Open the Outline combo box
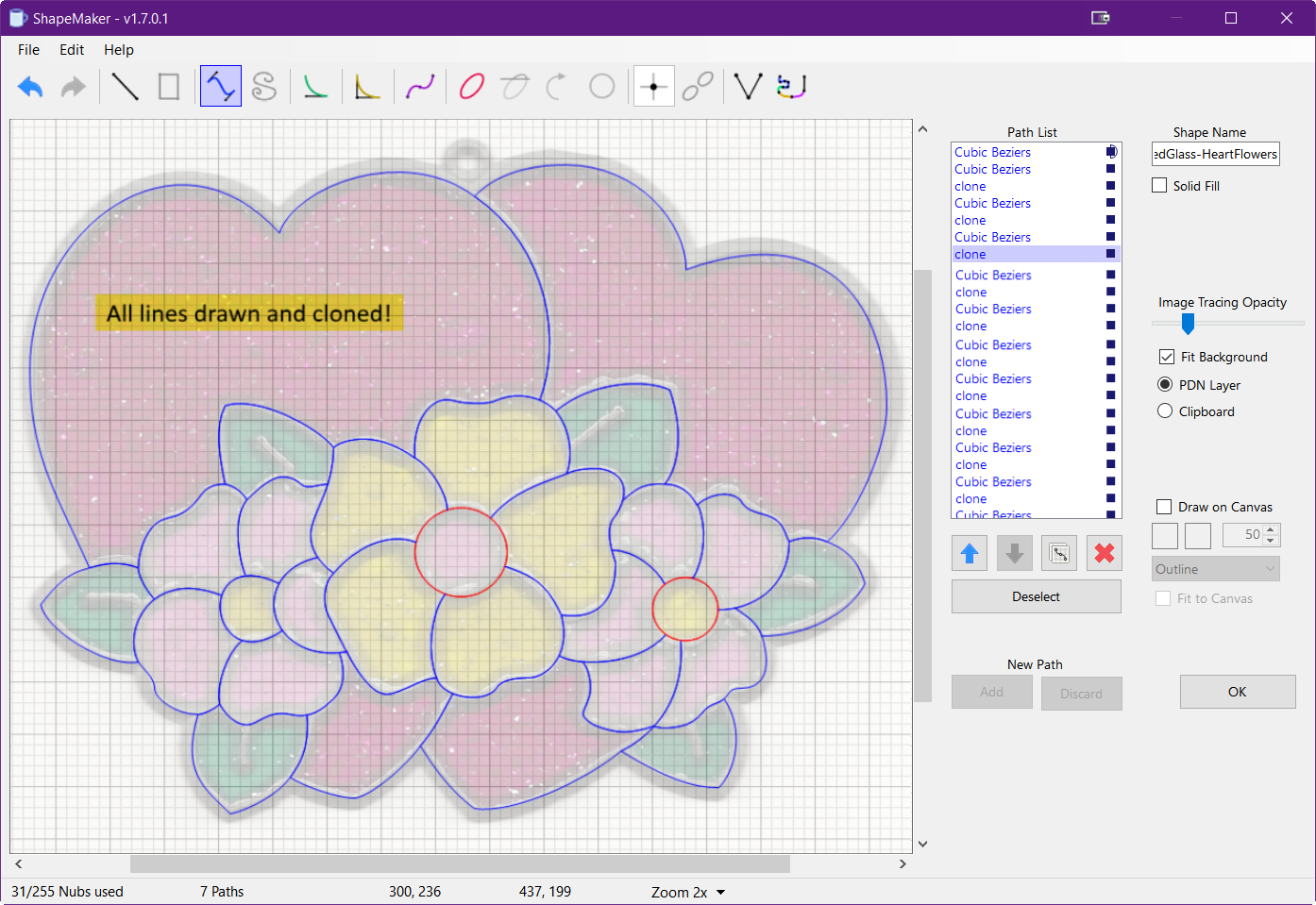This screenshot has height=905, width=1316. click(1216, 569)
